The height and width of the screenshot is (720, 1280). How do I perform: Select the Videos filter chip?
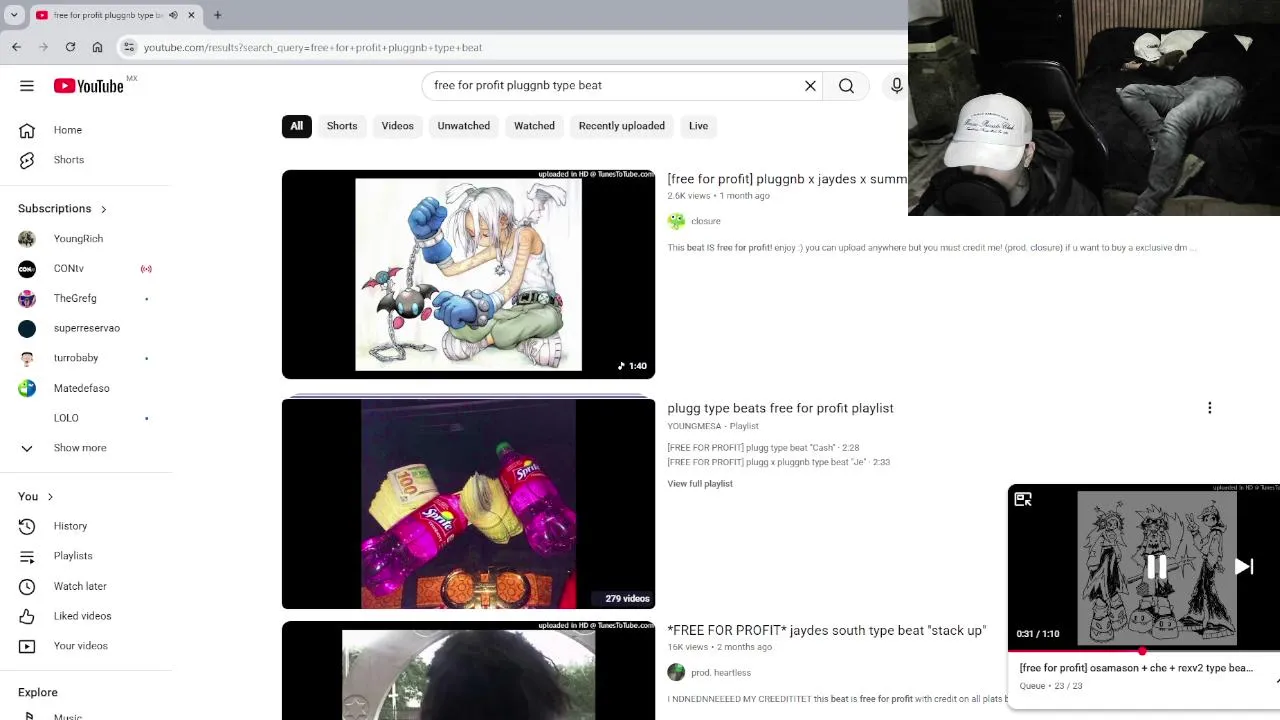tap(397, 126)
